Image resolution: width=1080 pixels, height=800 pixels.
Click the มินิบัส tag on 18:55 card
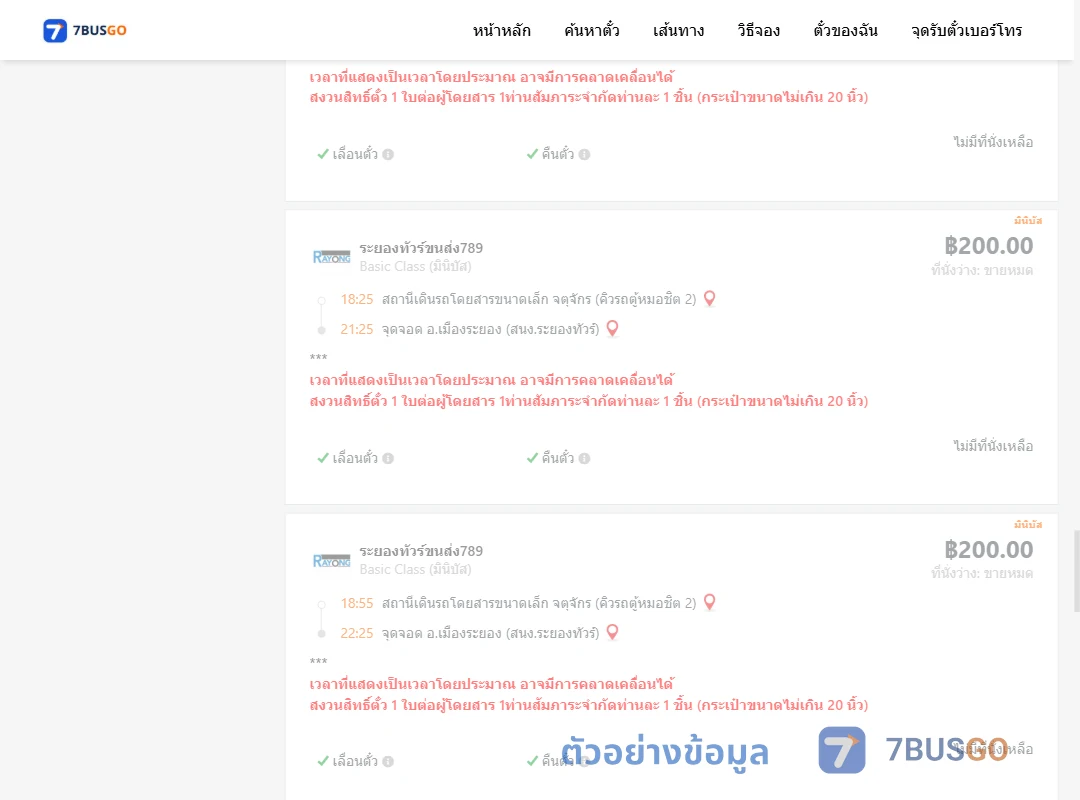point(1028,524)
